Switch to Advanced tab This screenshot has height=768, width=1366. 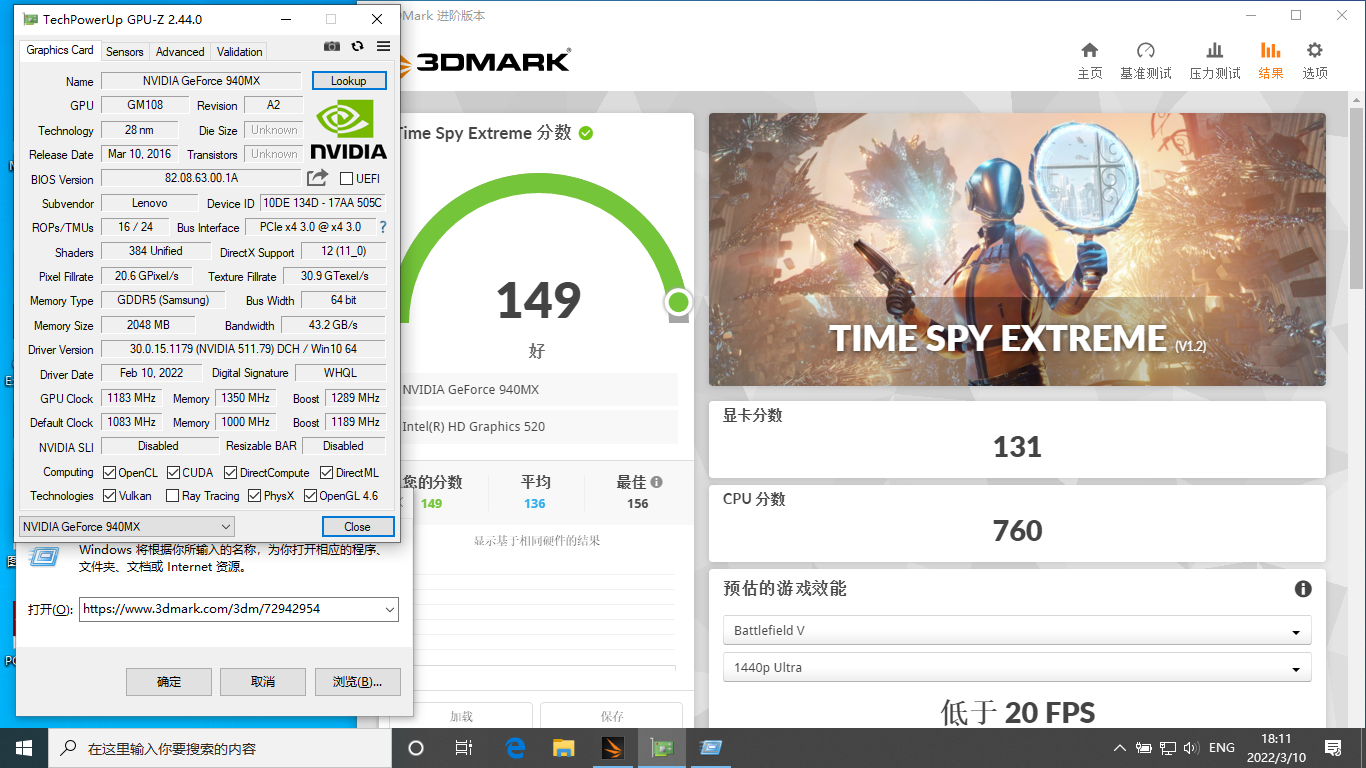tap(180, 51)
